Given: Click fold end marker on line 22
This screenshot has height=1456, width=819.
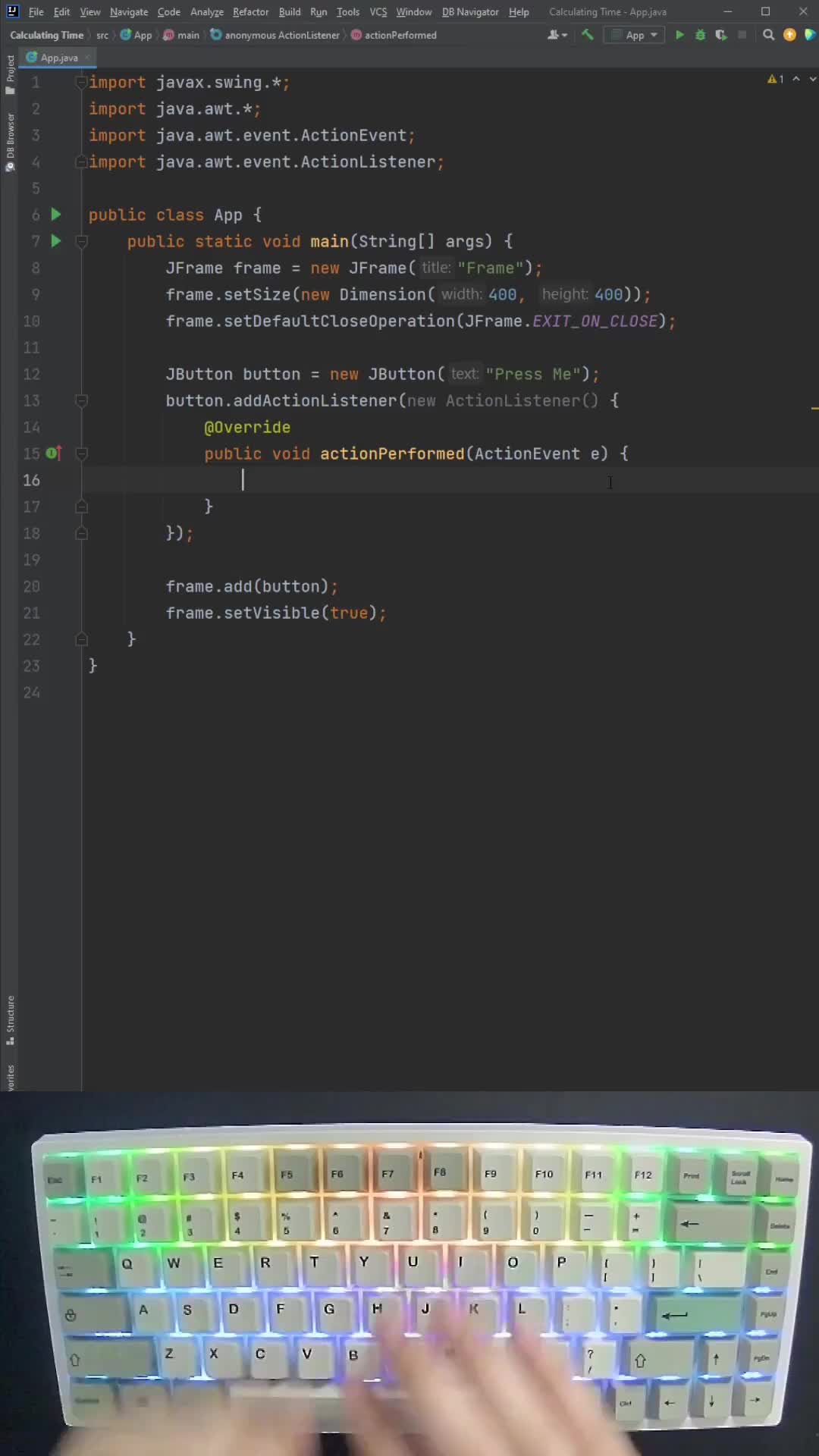Looking at the screenshot, I should (x=81, y=639).
